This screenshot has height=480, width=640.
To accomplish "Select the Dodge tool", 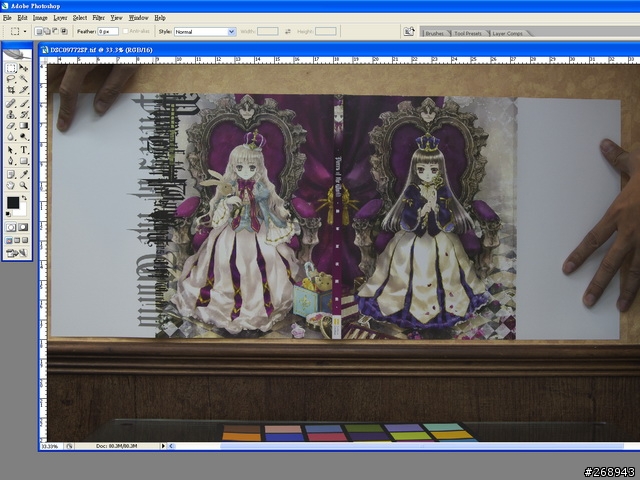I will click(x=23, y=137).
